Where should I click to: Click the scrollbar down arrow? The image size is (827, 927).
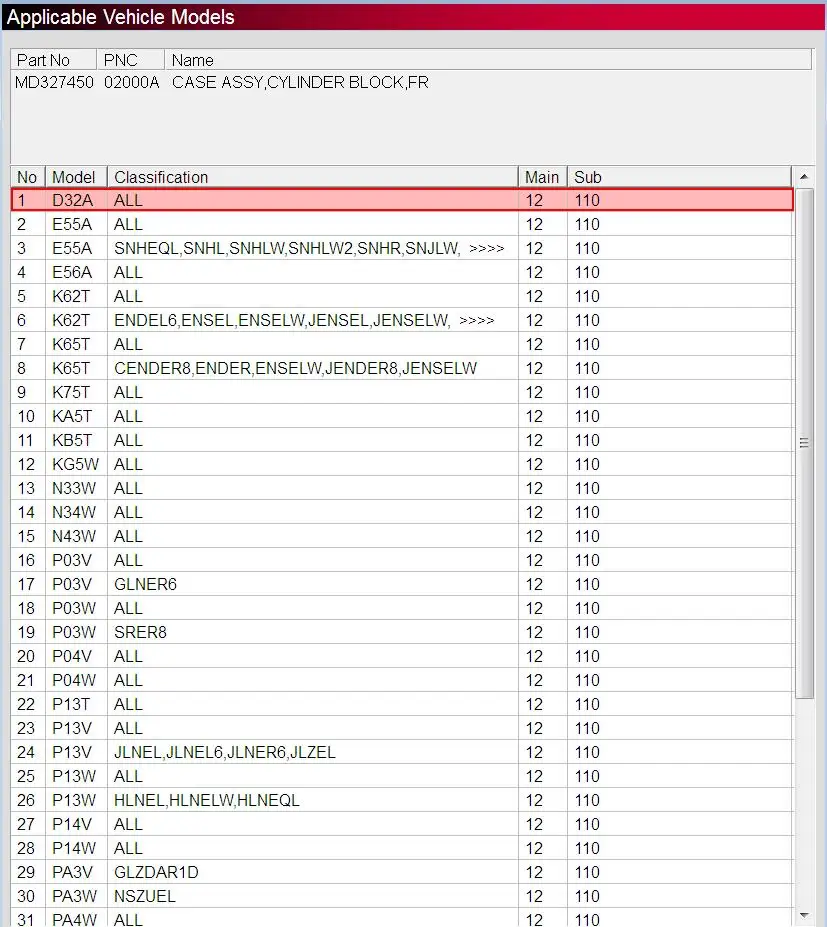[803, 916]
